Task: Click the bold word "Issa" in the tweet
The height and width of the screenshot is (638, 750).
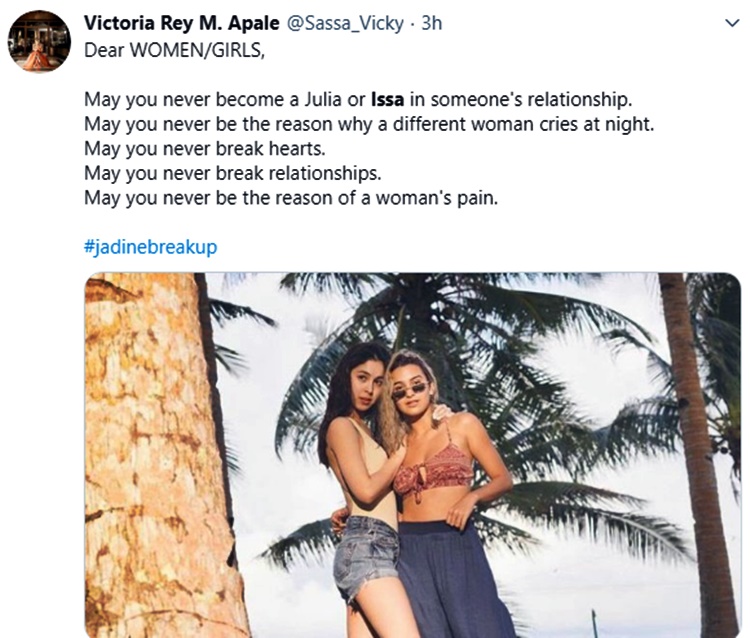Action: point(387,100)
